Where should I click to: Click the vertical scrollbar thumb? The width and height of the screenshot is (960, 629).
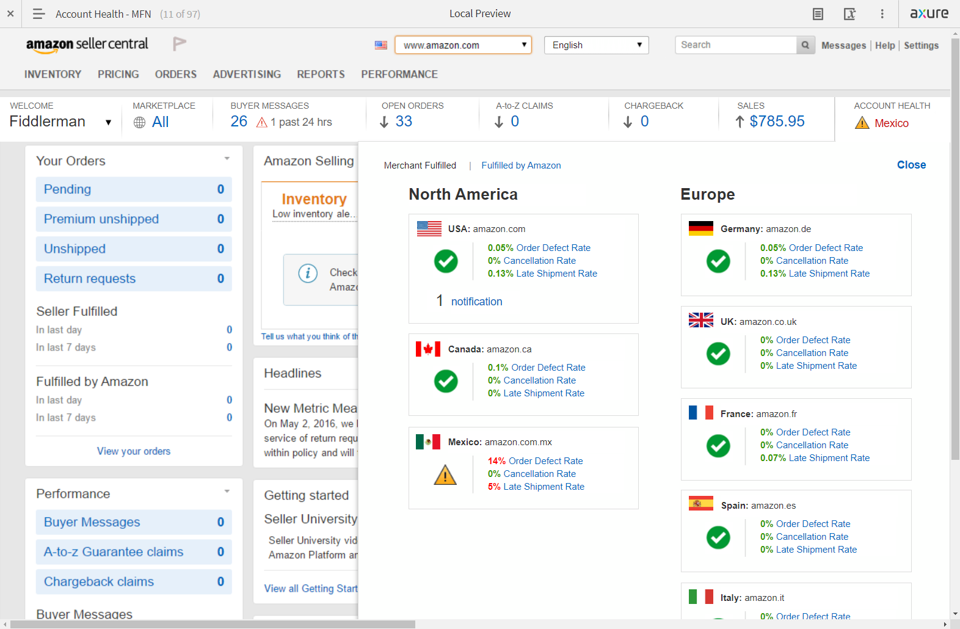coord(954,248)
